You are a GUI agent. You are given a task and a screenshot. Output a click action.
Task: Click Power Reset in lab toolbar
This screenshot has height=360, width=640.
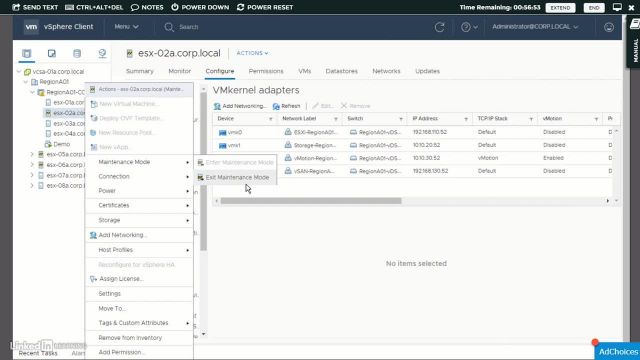(x=265, y=7)
